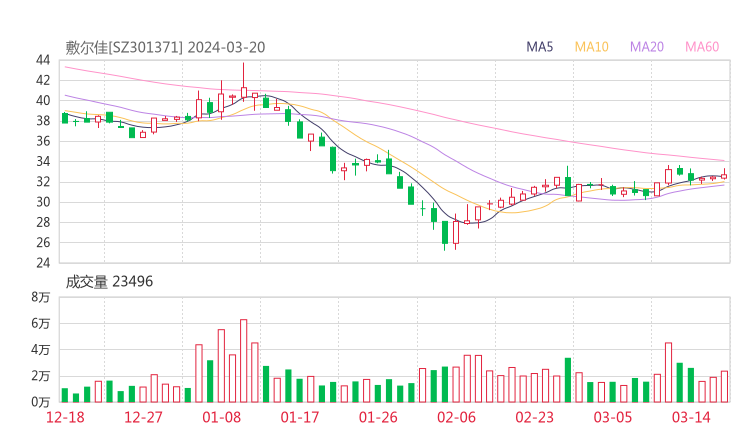Click the 44 price axis label
The image size is (740, 440).
coord(43,60)
